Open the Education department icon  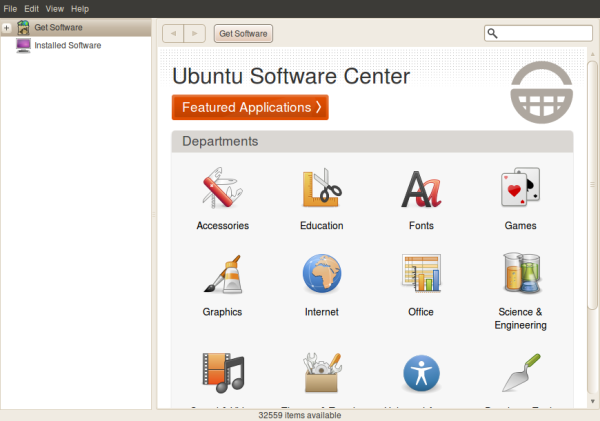point(322,188)
